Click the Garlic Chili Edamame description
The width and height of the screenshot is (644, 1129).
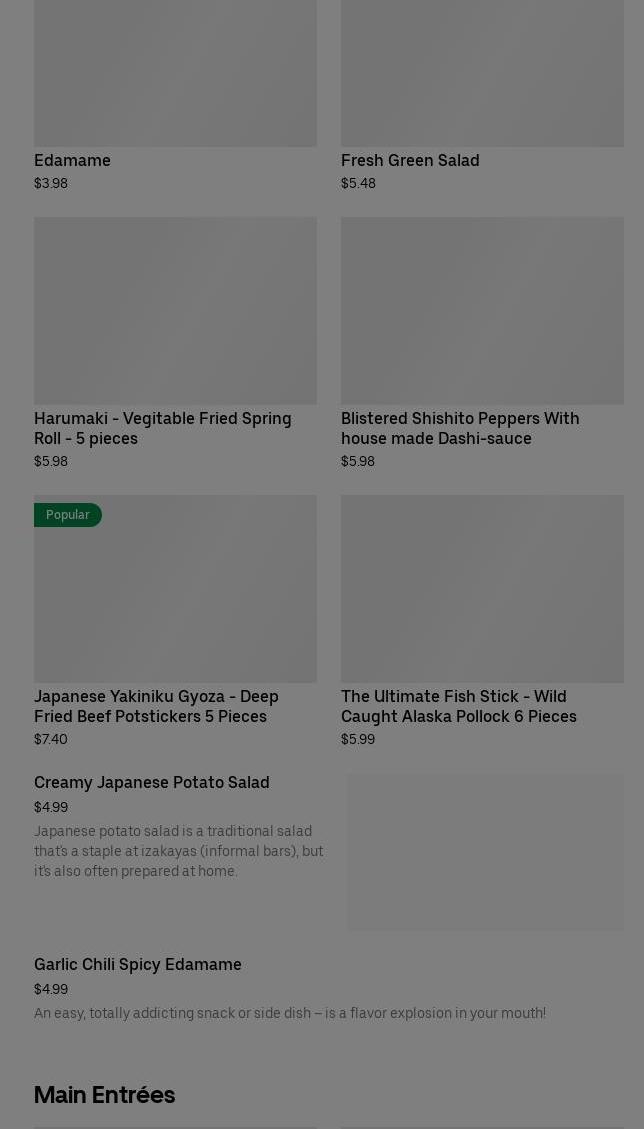pyautogui.click(x=290, y=1013)
